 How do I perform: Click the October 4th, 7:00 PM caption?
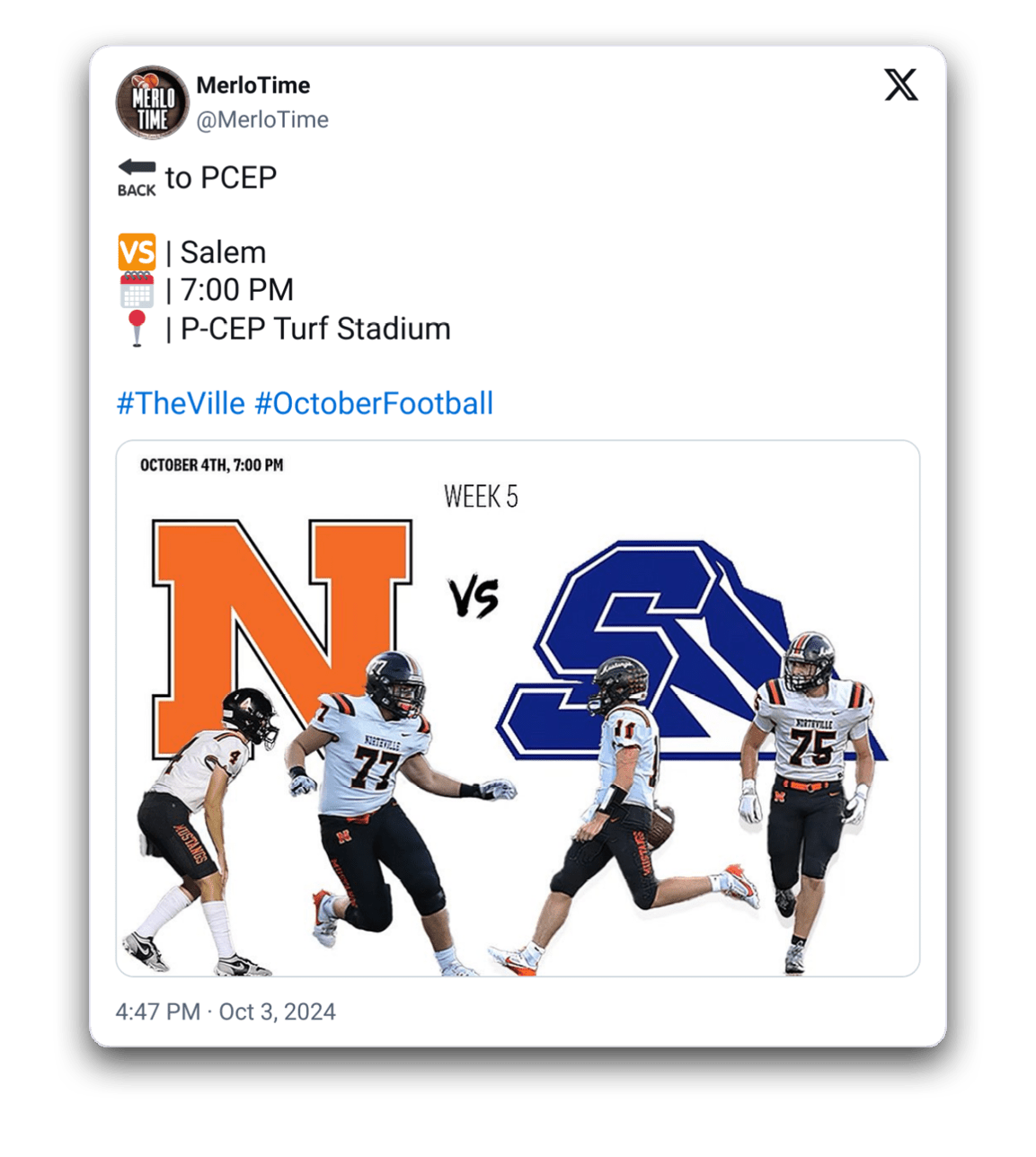[211, 465]
